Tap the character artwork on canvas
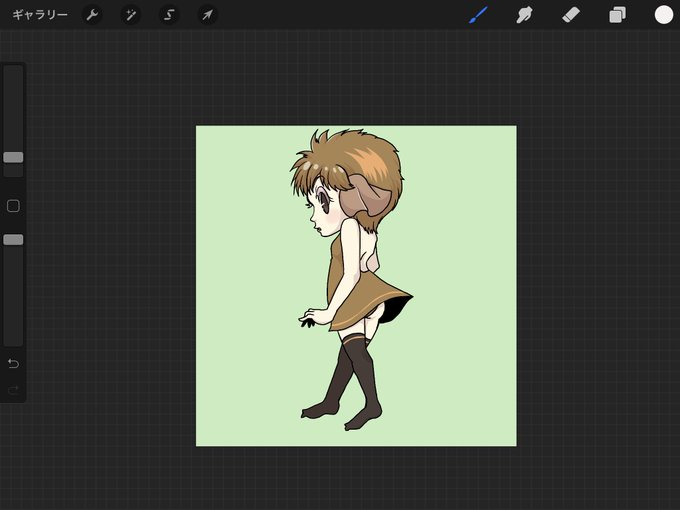The image size is (680, 510). (x=351, y=280)
